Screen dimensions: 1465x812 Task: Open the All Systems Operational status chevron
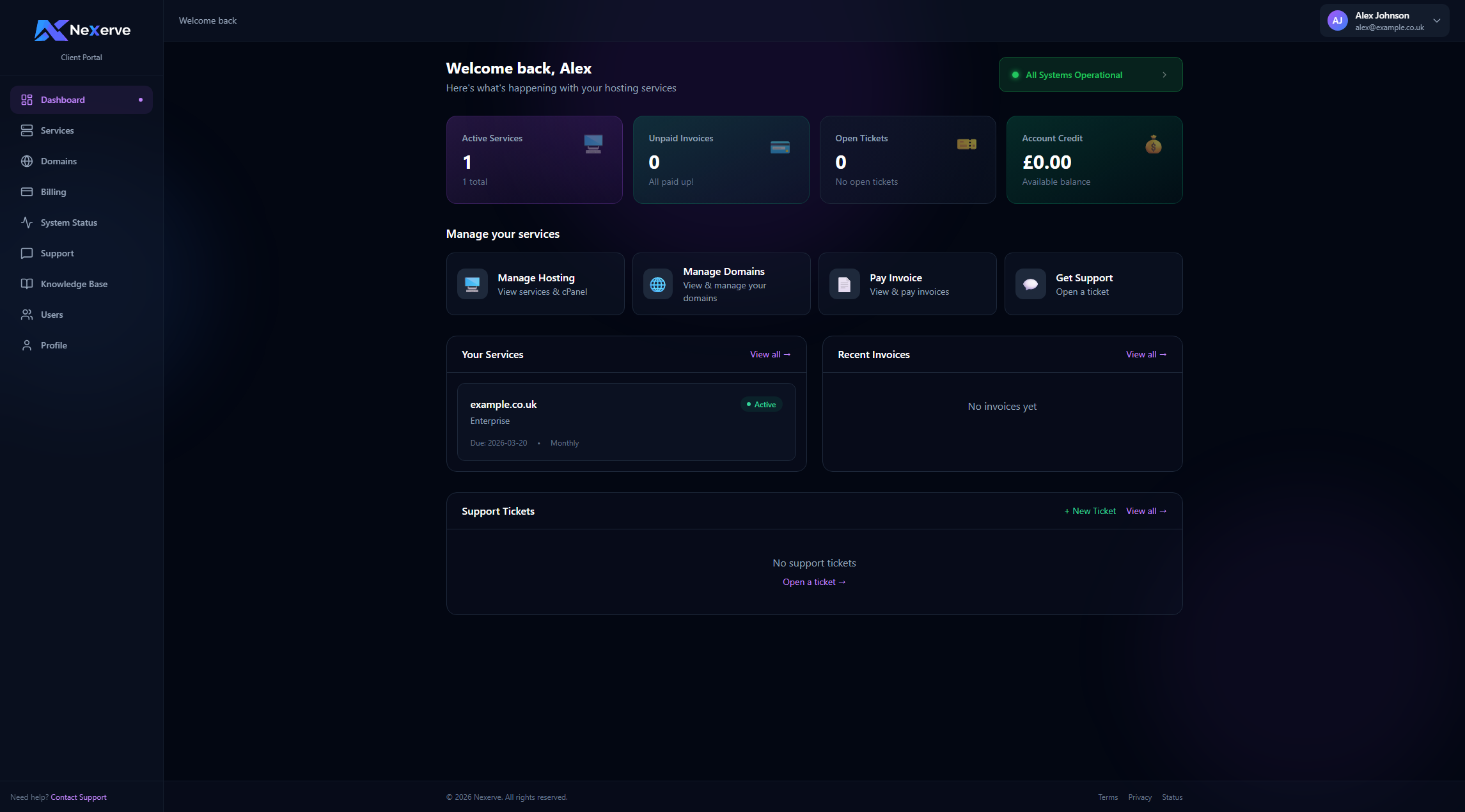[x=1165, y=74]
